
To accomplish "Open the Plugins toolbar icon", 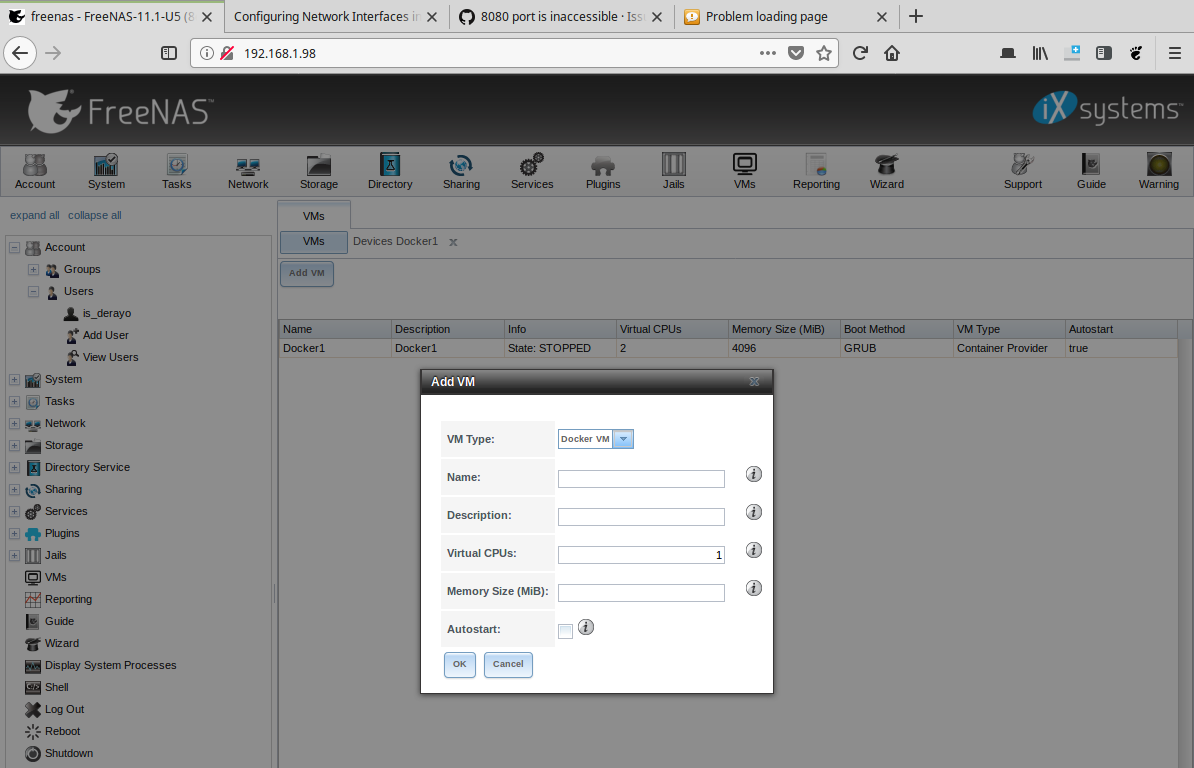I will [x=603, y=171].
